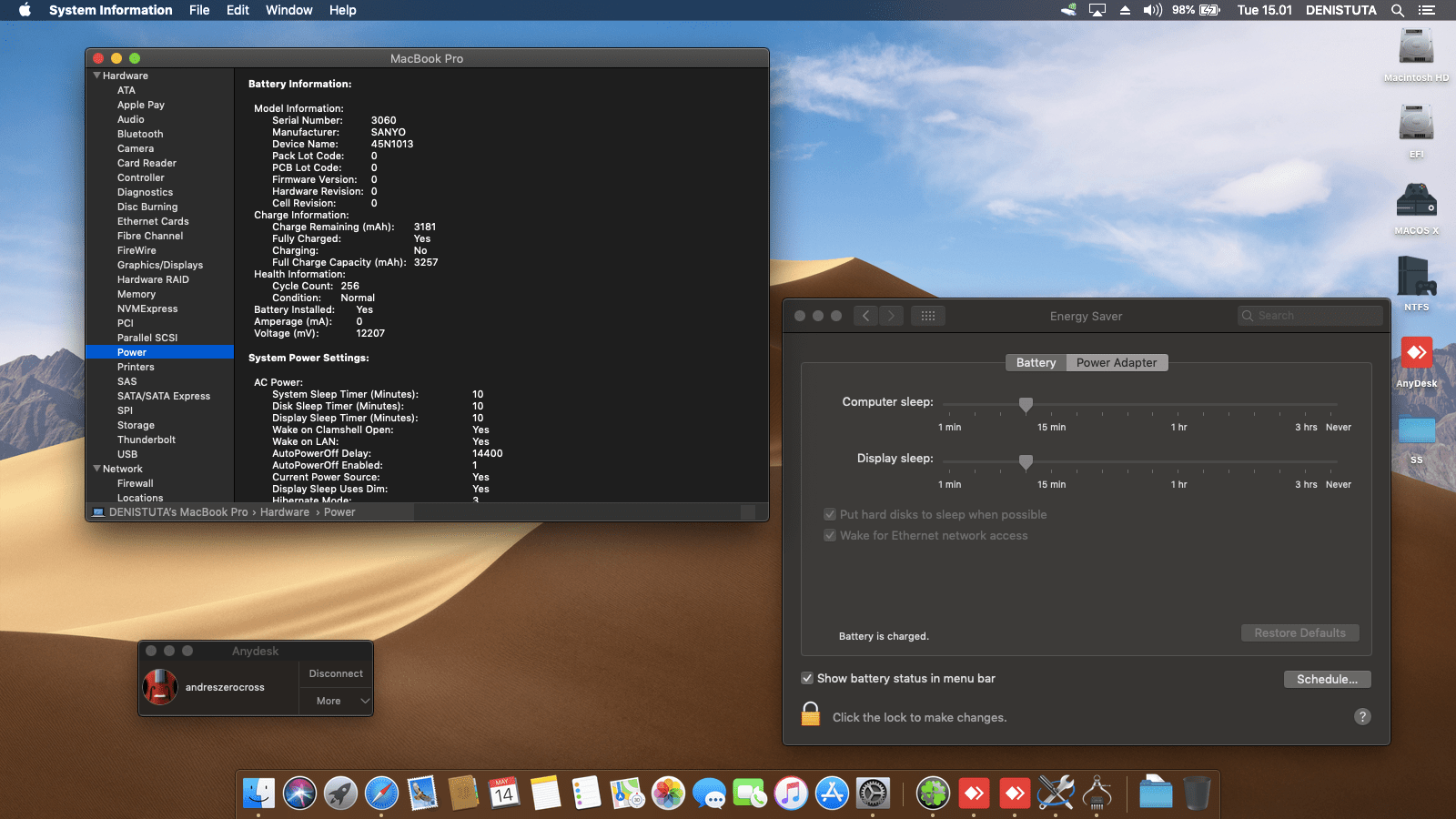
Task: Open the Help menu
Action: coord(342,10)
